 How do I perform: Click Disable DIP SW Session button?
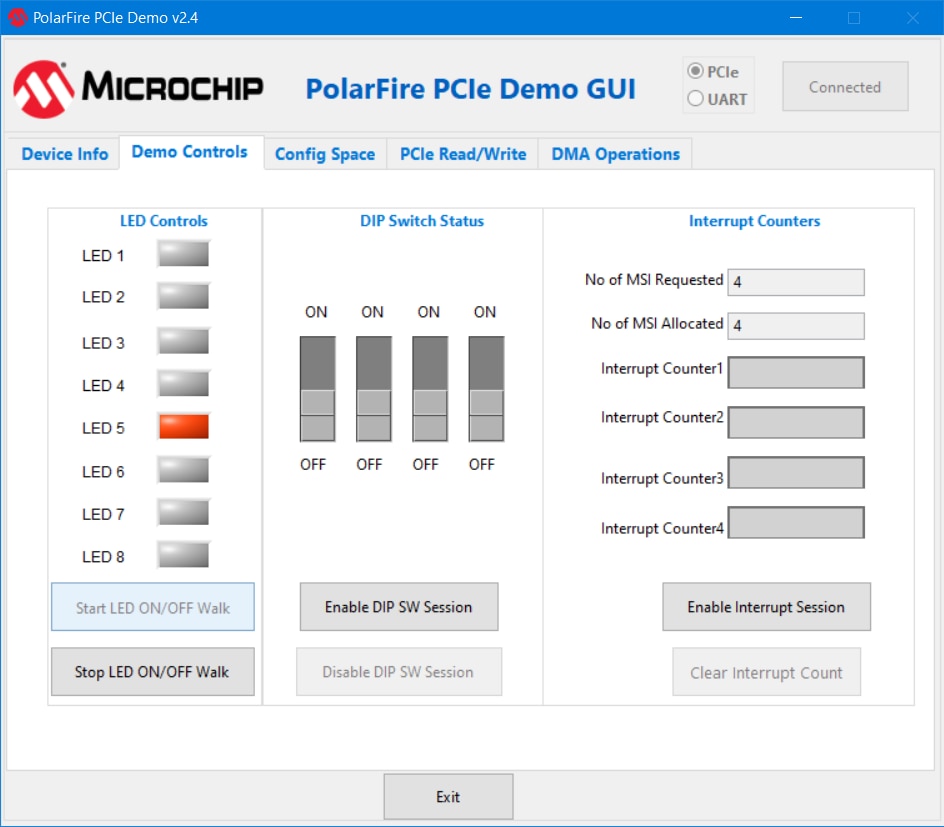(399, 672)
